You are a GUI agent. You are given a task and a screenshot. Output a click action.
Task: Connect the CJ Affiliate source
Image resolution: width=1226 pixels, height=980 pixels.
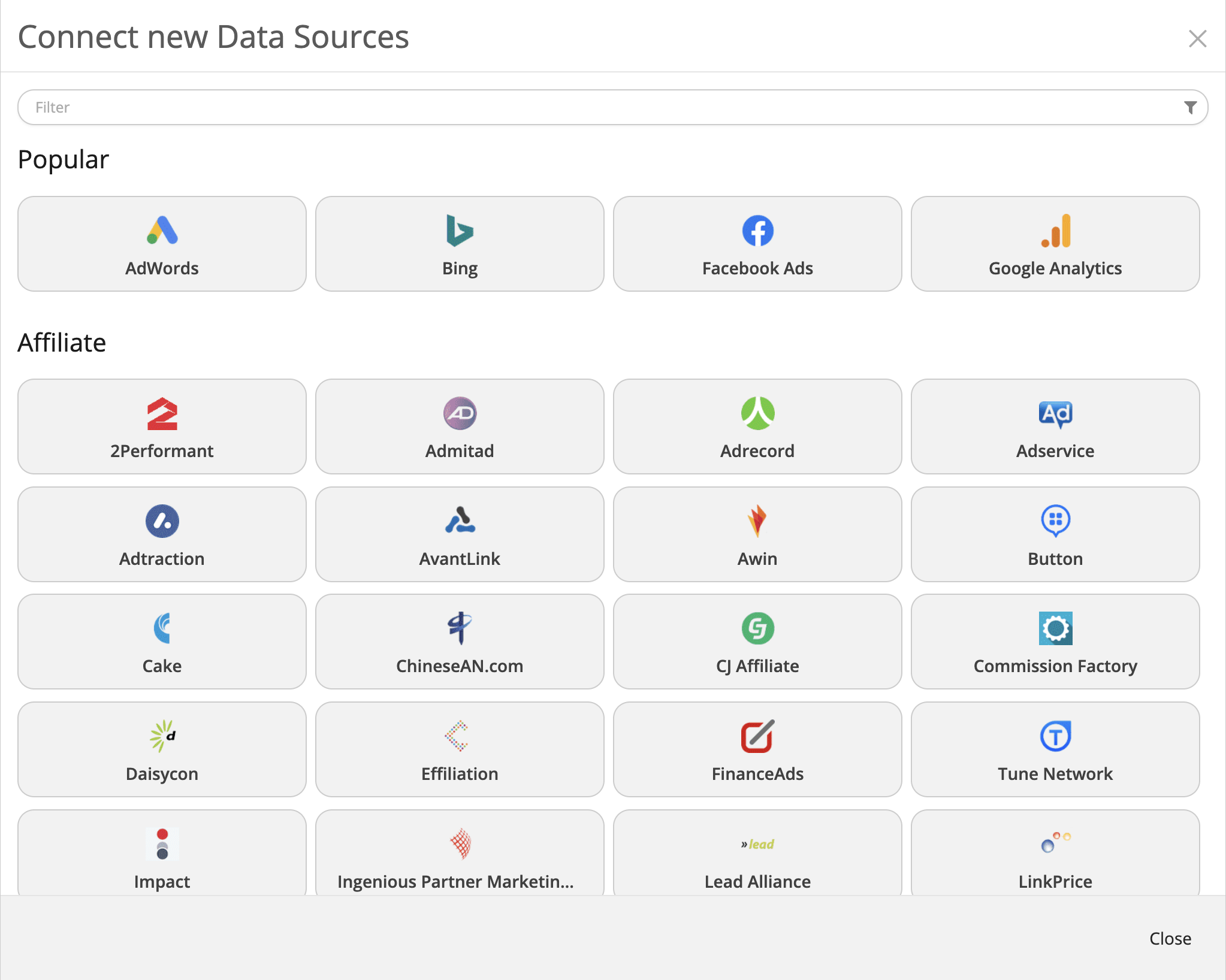pyautogui.click(x=757, y=642)
